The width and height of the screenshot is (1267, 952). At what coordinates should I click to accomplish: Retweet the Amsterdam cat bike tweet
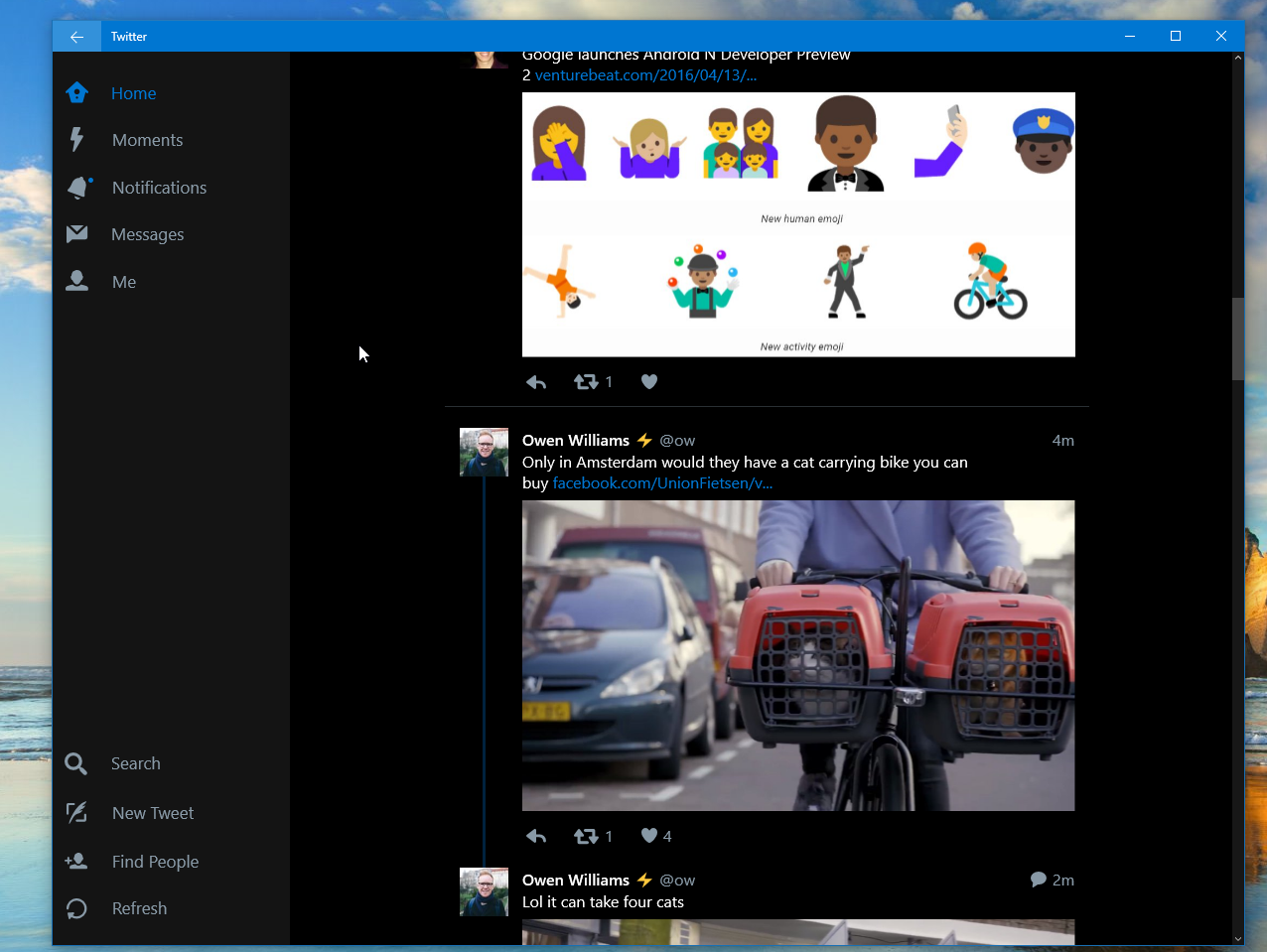point(586,836)
